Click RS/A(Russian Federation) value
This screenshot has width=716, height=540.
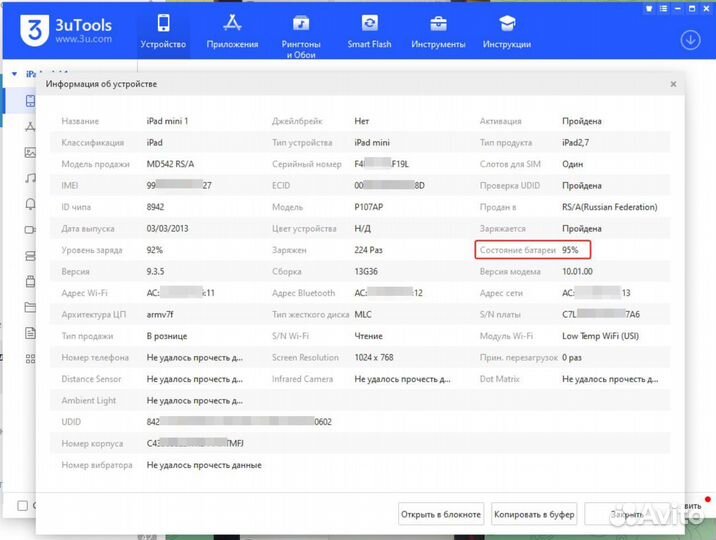coord(610,207)
